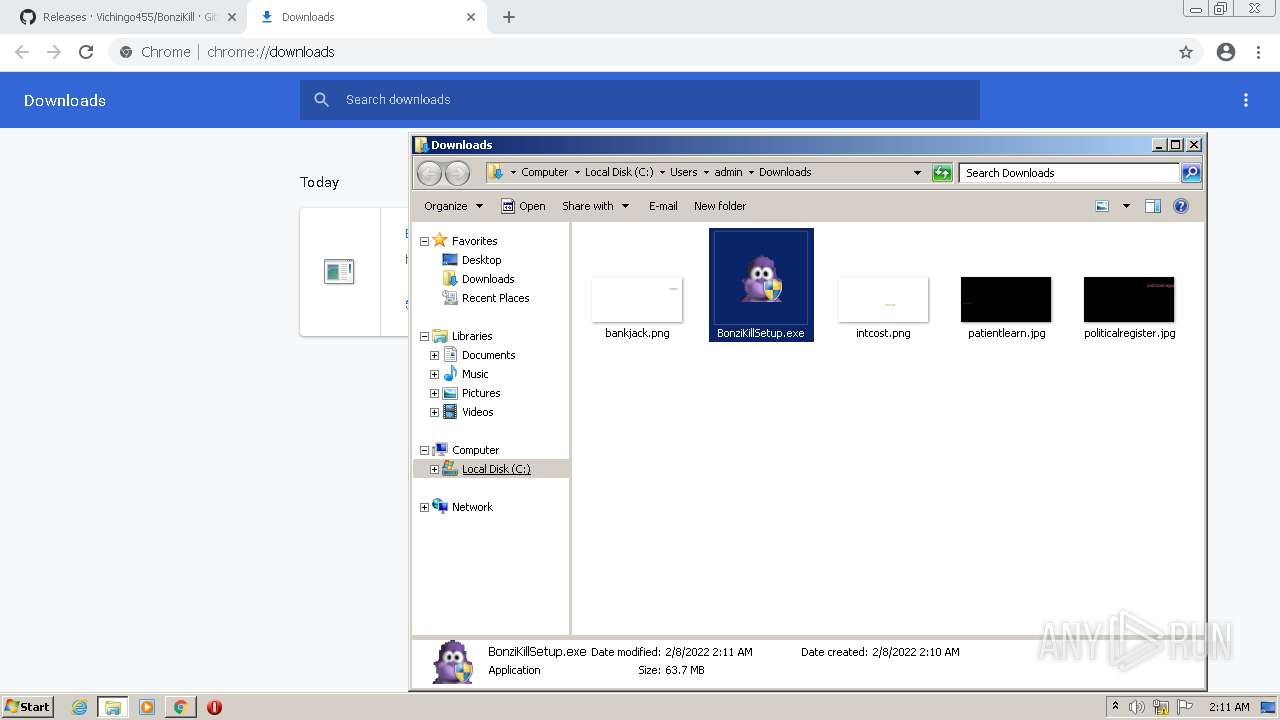Launch Internet Explorer from taskbar
The height and width of the screenshot is (720, 1280).
click(x=79, y=707)
